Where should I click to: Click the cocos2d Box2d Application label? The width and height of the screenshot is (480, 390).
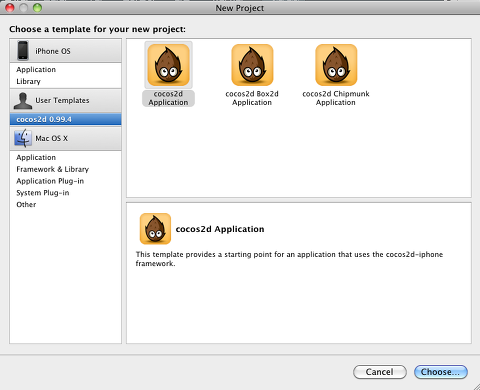(x=252, y=98)
